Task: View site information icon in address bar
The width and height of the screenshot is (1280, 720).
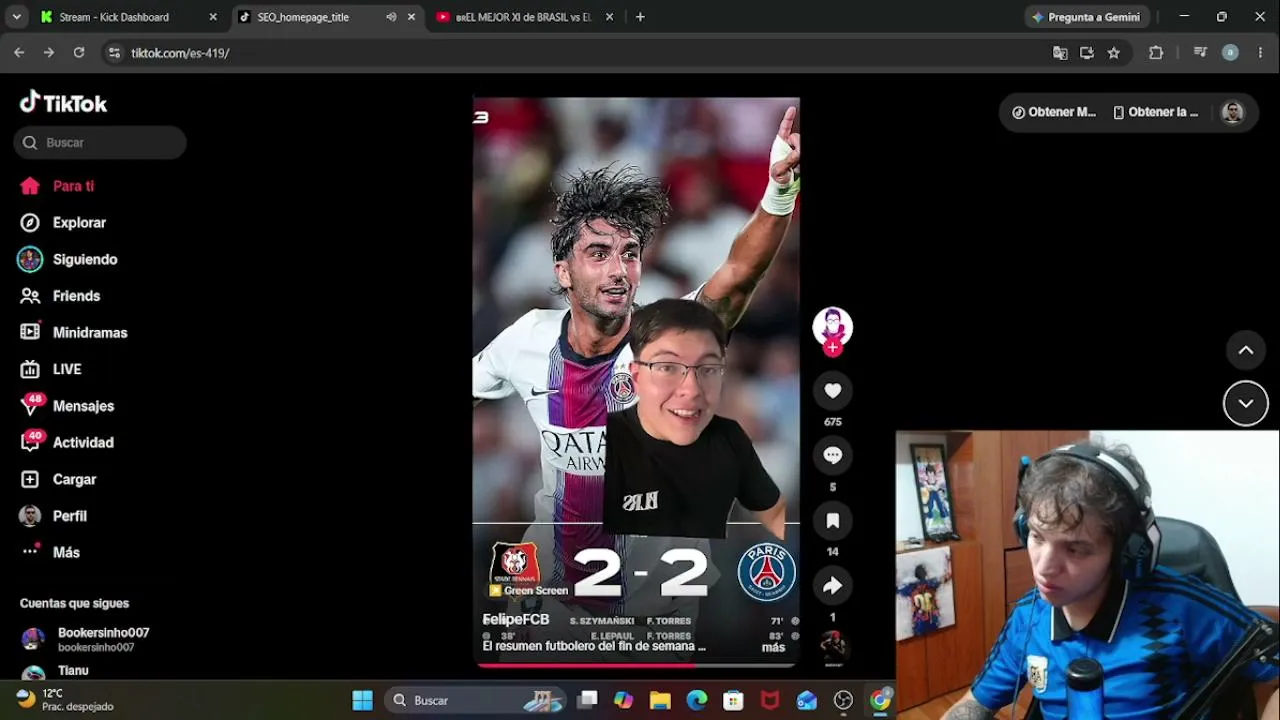Action: point(114,53)
